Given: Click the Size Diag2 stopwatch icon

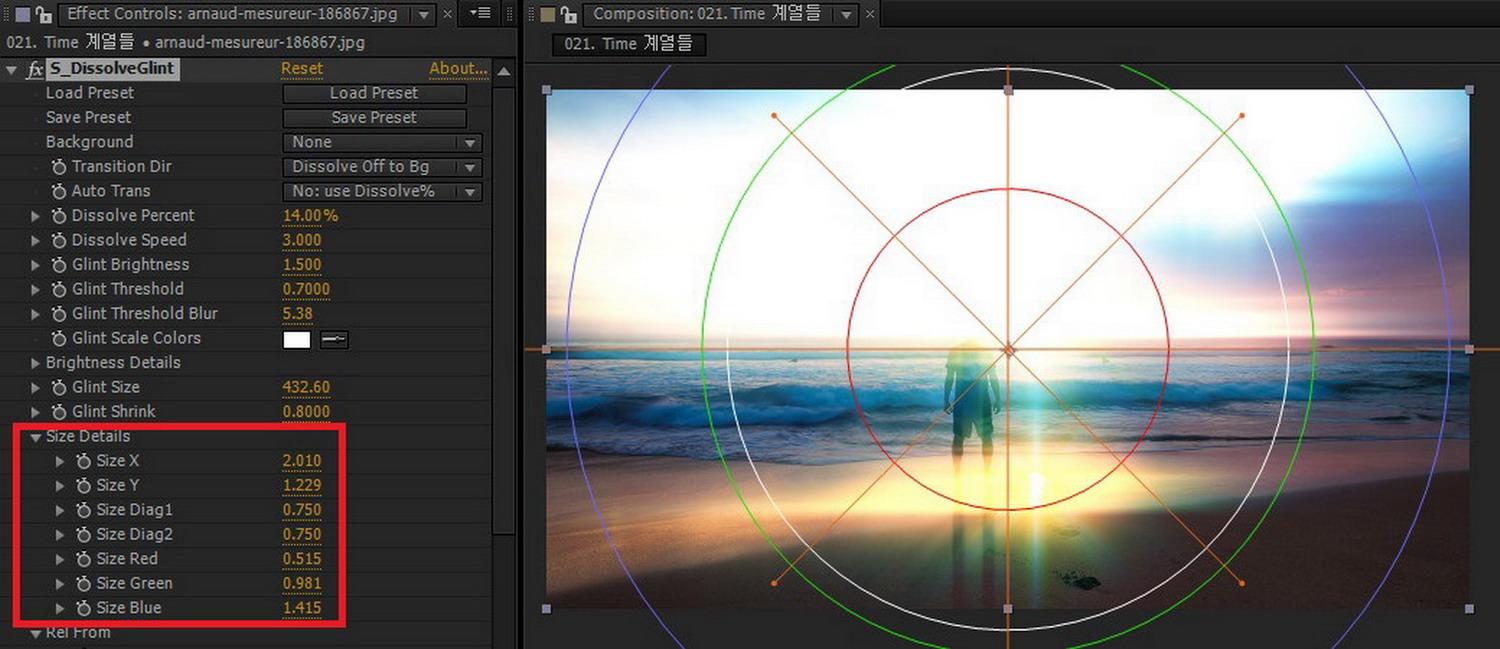Looking at the screenshot, I should [x=84, y=534].
